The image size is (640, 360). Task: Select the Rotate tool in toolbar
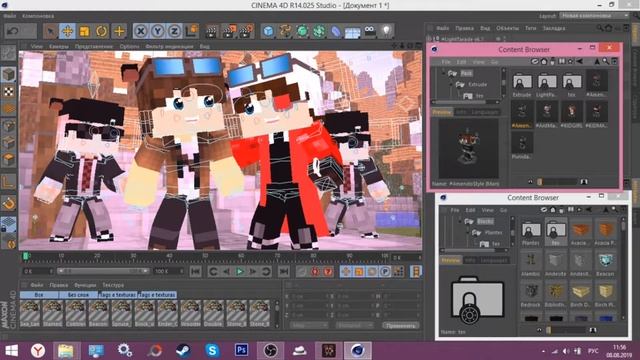point(102,31)
